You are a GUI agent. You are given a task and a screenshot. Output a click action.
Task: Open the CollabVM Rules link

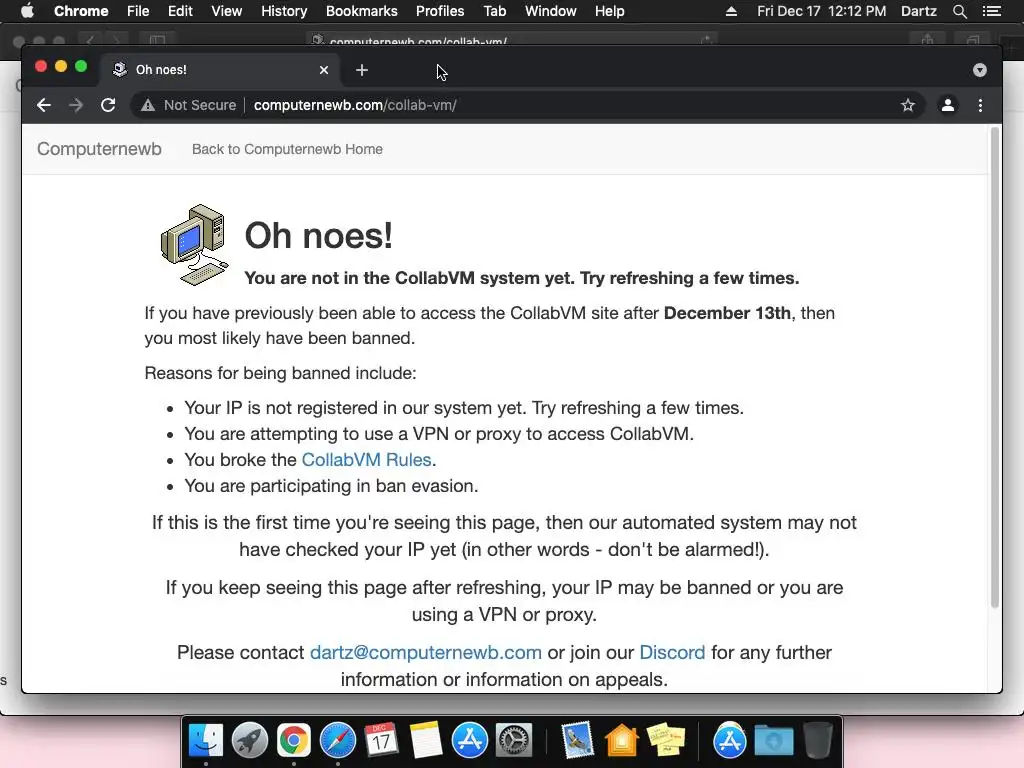pyautogui.click(x=366, y=460)
